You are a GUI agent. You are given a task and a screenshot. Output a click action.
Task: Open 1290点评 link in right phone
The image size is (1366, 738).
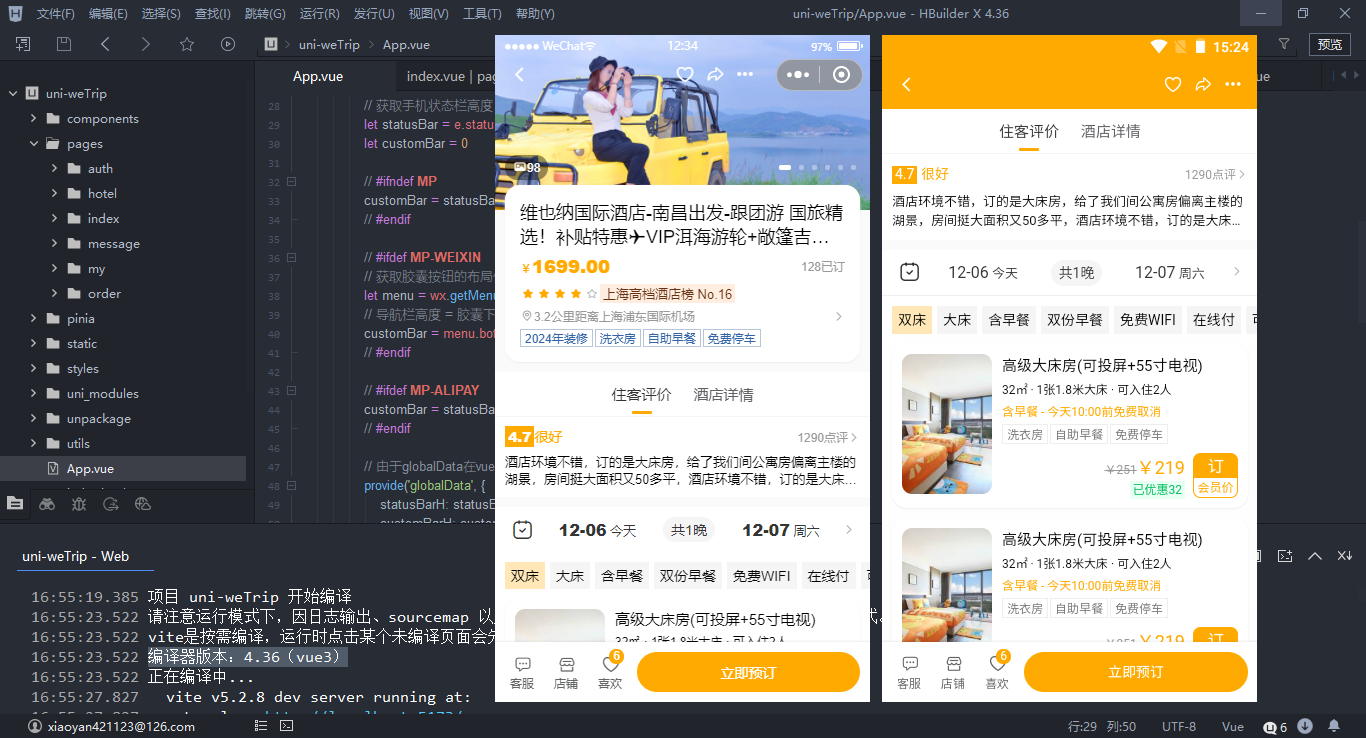tap(1215, 174)
